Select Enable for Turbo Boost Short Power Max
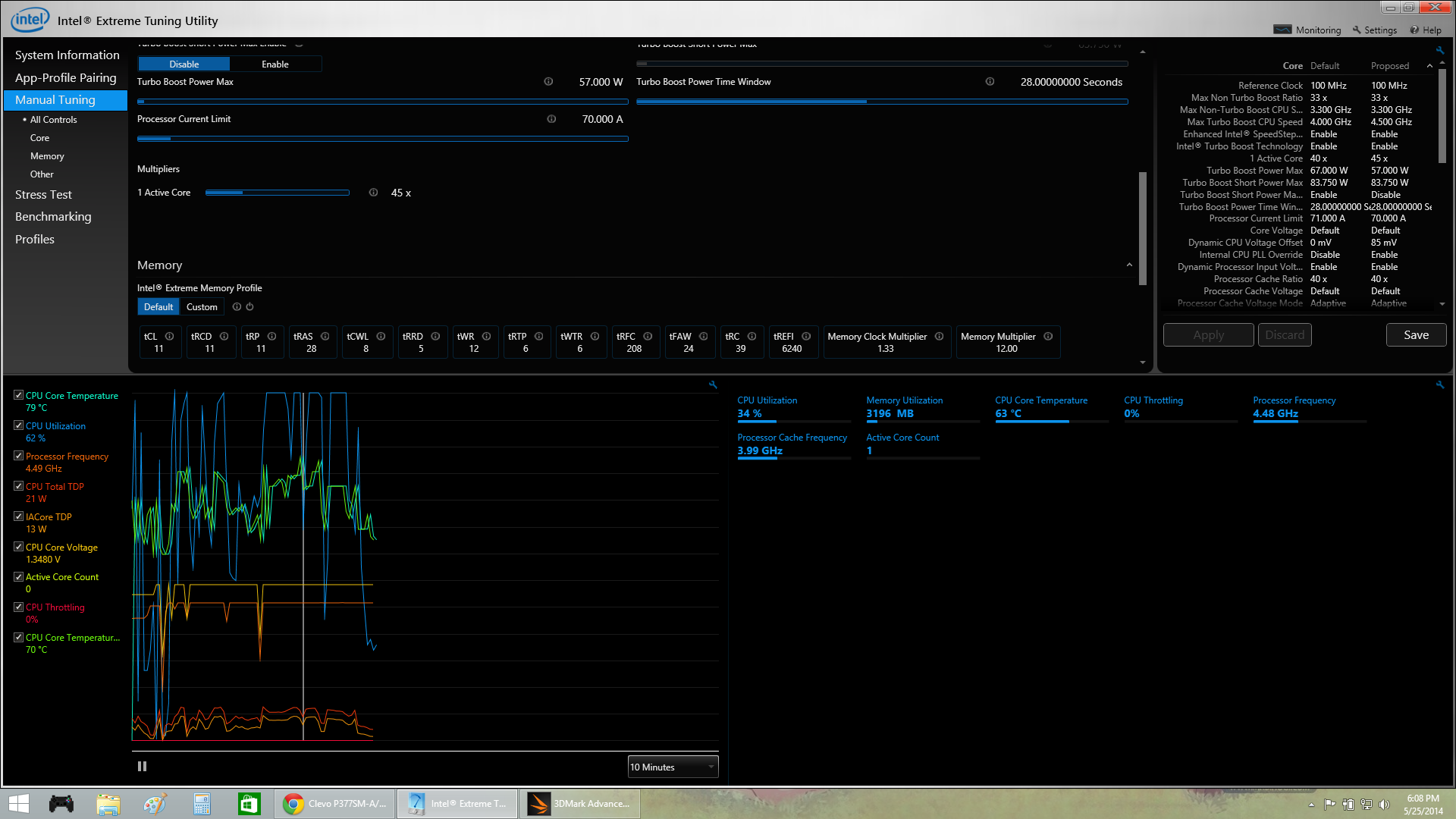Image resolution: width=1456 pixels, height=819 pixels. tap(275, 64)
